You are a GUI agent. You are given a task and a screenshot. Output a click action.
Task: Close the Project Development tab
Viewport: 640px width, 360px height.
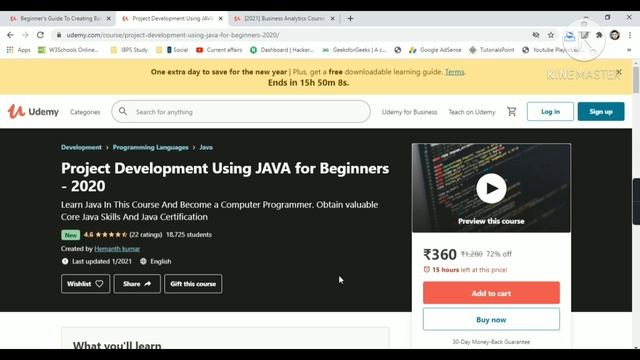click(x=220, y=18)
